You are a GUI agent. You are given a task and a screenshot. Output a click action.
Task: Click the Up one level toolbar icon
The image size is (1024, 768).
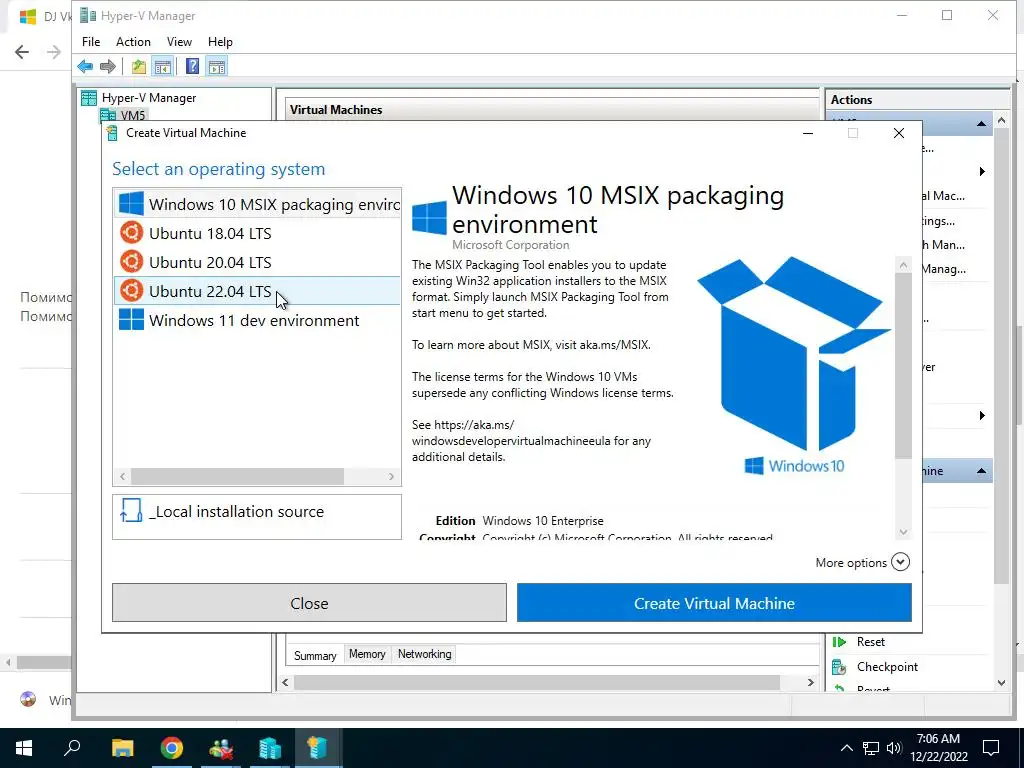tap(138, 67)
